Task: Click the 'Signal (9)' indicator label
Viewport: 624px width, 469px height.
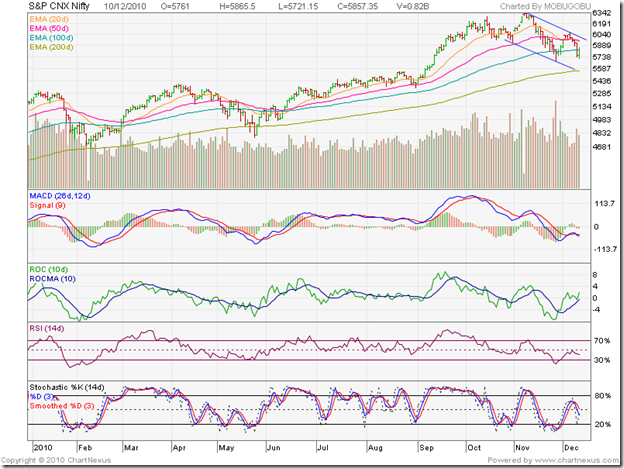Action: point(47,205)
